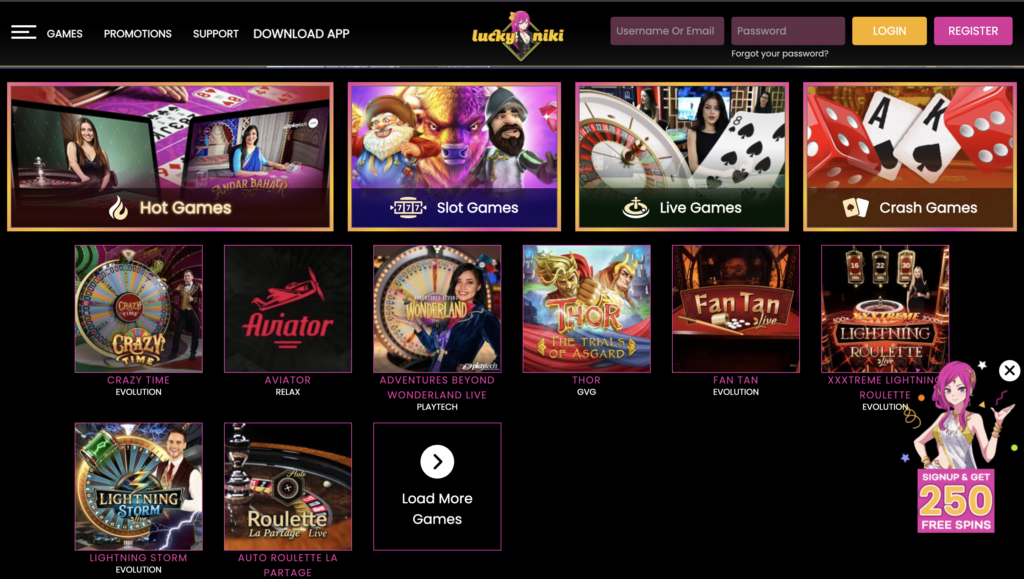Click the Signup 250 Free Spins banner

coord(956,501)
